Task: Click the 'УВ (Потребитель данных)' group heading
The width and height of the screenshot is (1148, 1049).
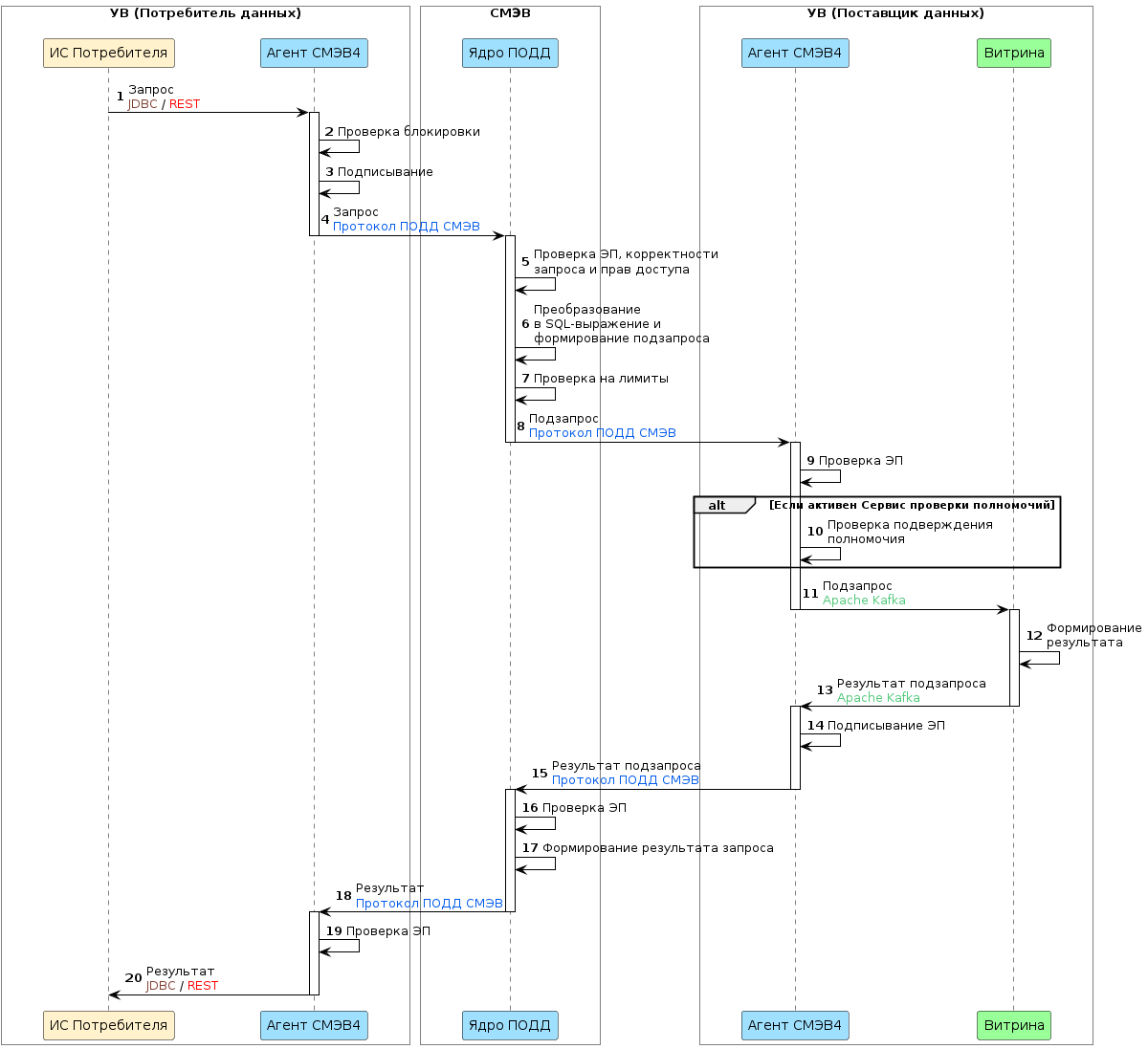Action: [x=206, y=13]
